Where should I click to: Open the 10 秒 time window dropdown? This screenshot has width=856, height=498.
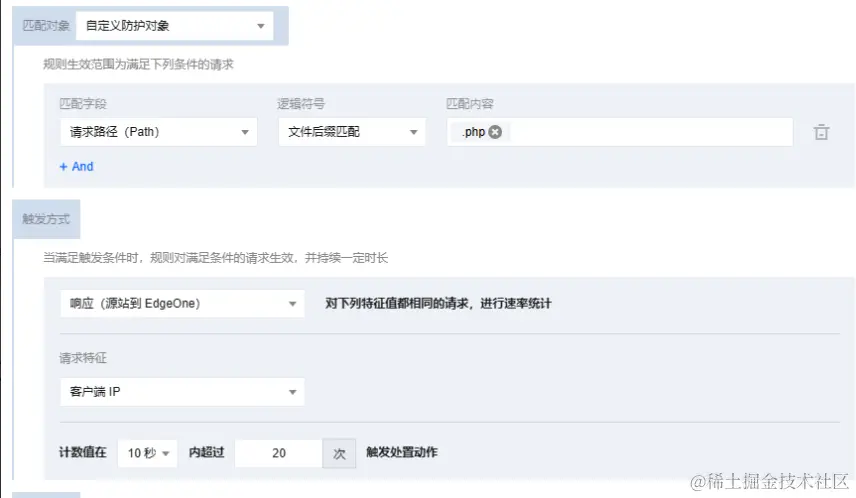[x=147, y=453]
